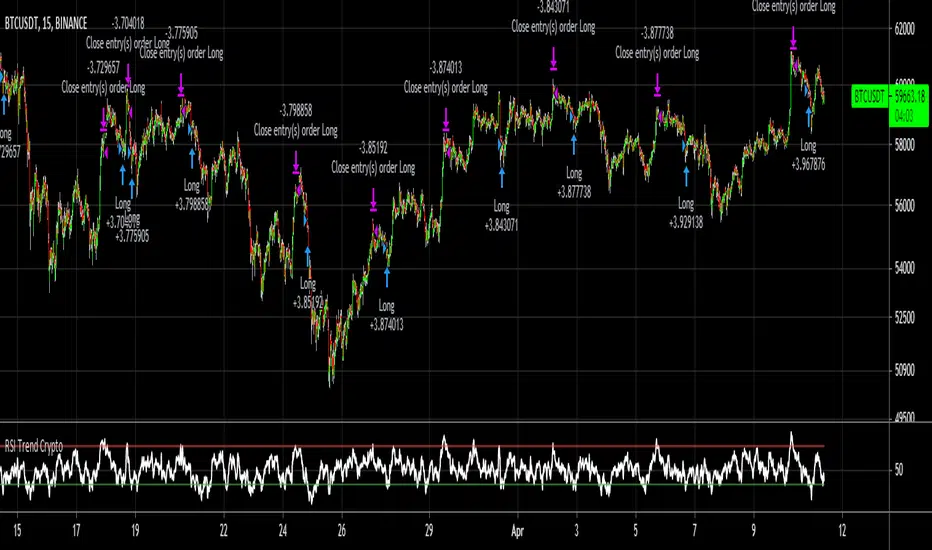Click the -3.843071 close order label

point(553,17)
